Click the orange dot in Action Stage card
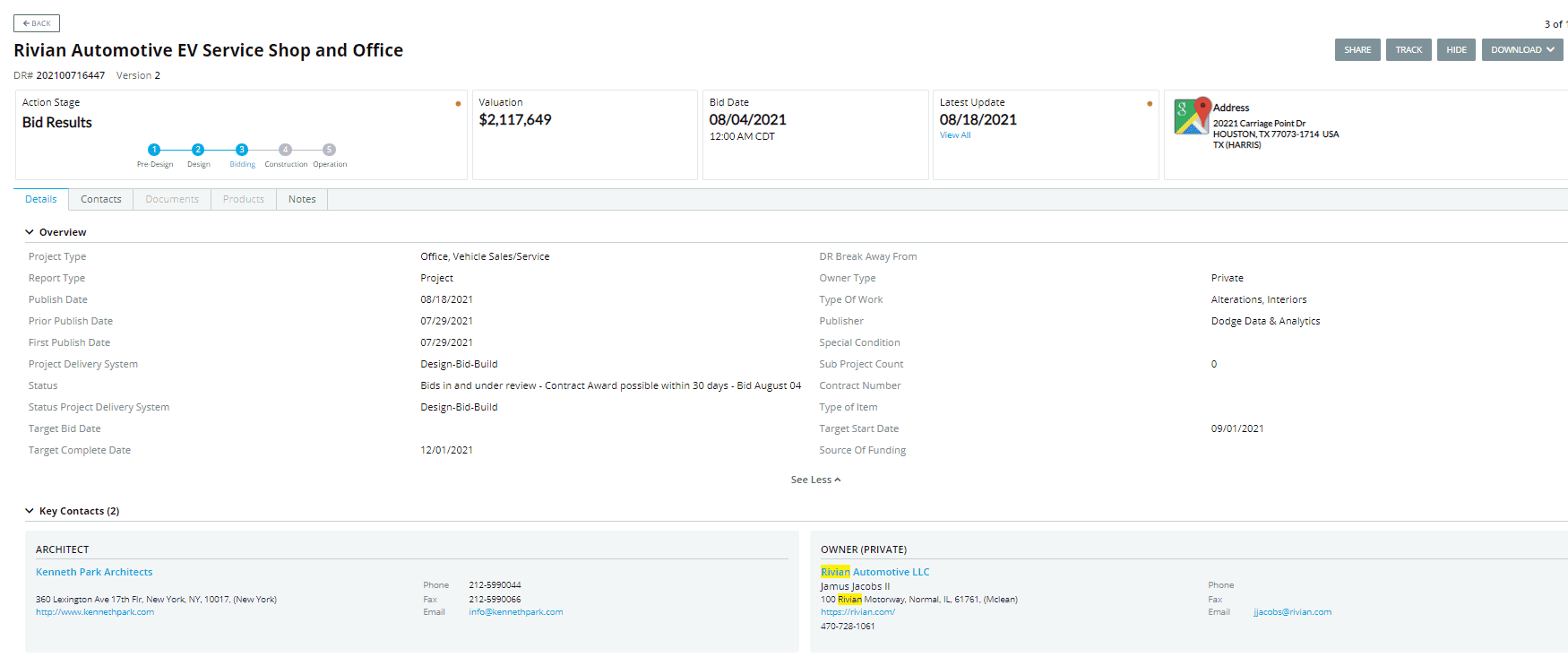The height and width of the screenshot is (666, 1568). tap(458, 104)
